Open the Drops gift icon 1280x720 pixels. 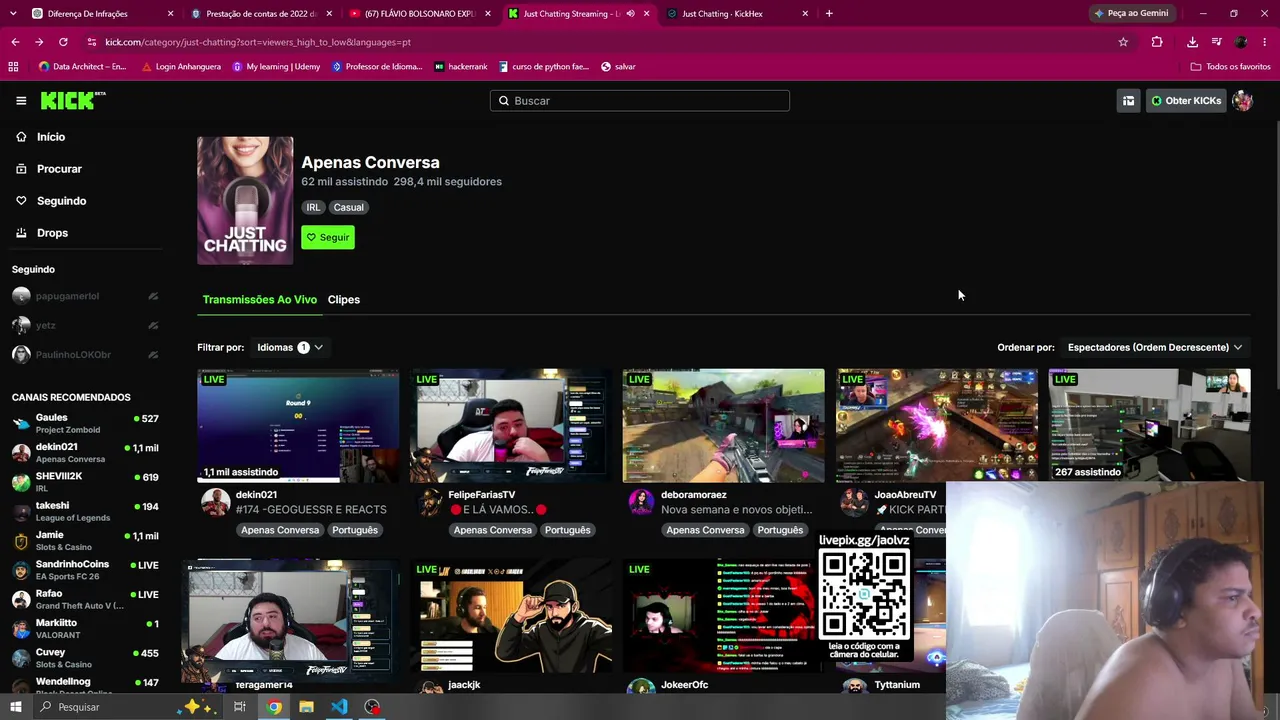pyautogui.click(x=21, y=233)
